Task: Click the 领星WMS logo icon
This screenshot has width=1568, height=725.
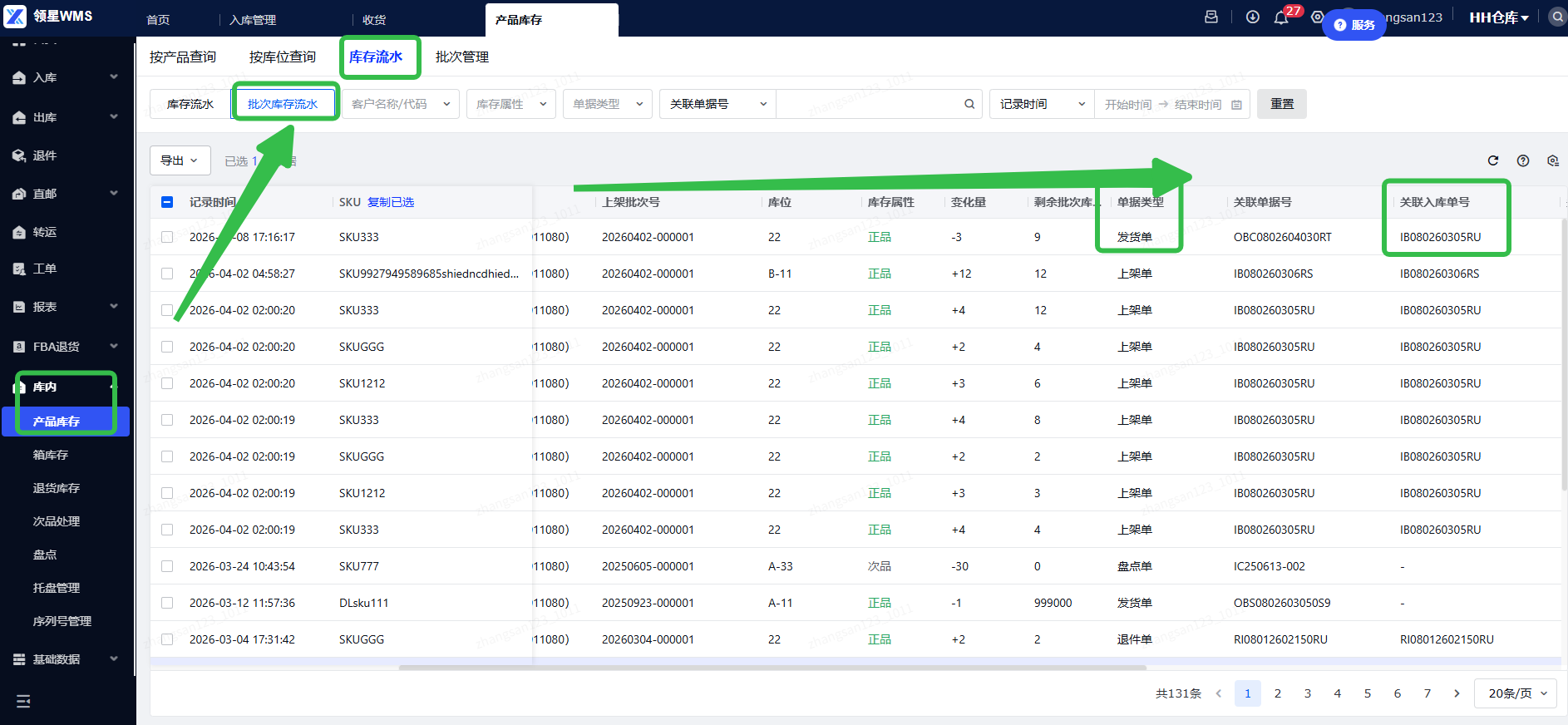Action: tap(15, 16)
